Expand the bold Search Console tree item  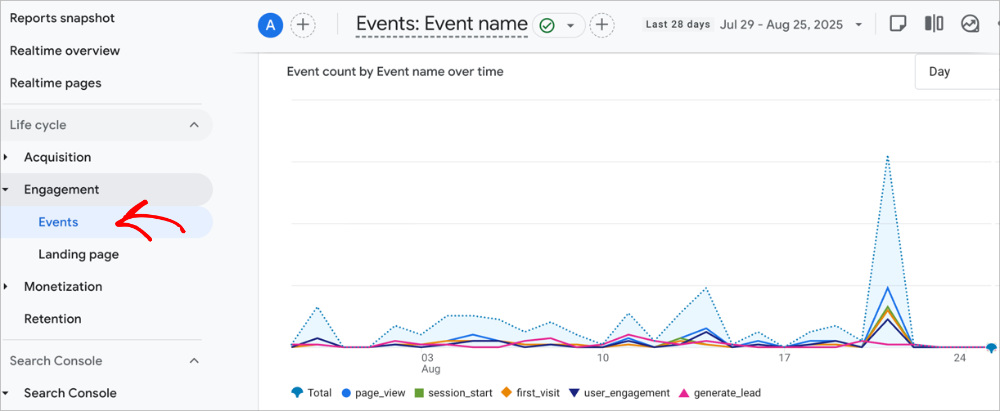pos(6,392)
